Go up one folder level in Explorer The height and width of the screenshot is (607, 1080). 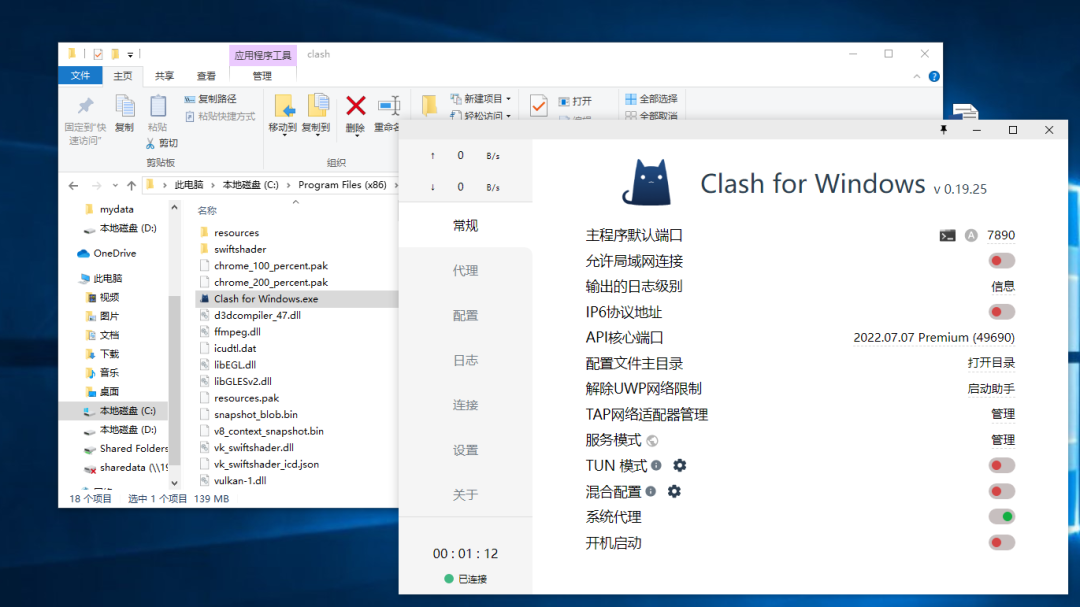point(132,185)
